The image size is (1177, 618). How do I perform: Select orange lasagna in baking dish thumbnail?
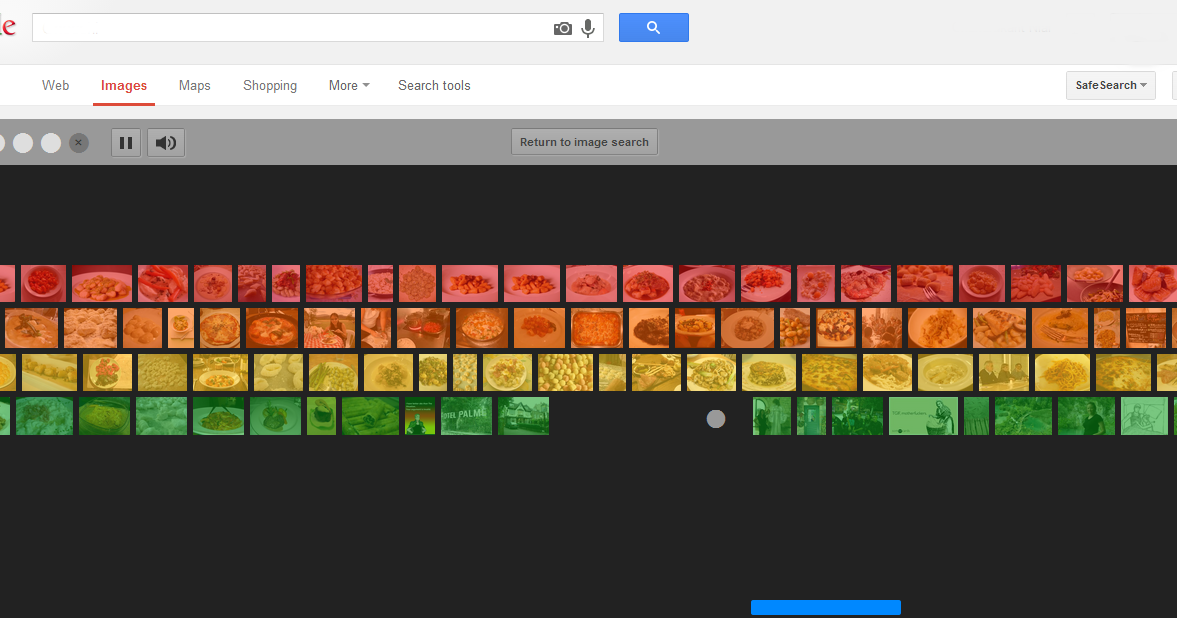pos(597,327)
